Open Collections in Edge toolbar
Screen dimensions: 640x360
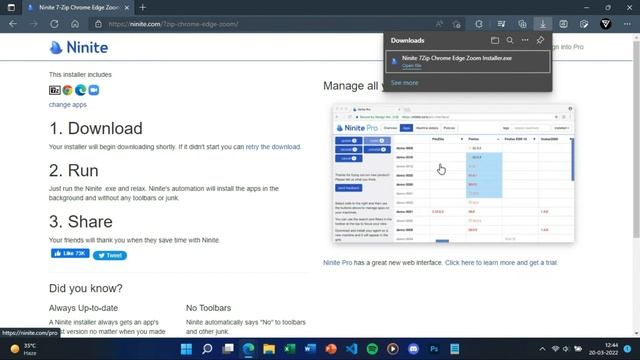(x=522, y=24)
